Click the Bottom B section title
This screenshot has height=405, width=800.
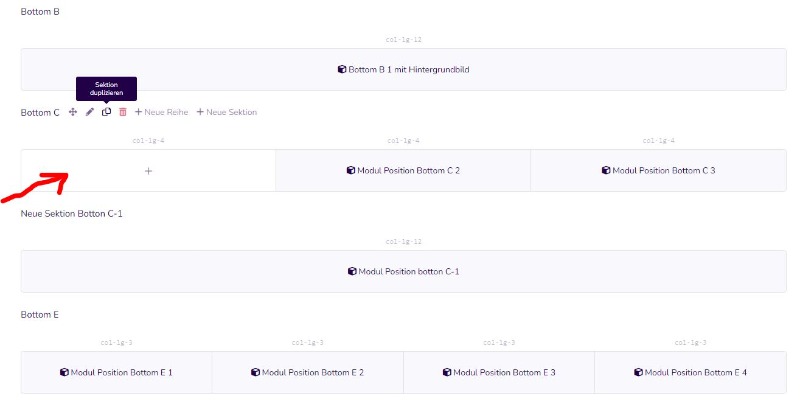pos(40,12)
